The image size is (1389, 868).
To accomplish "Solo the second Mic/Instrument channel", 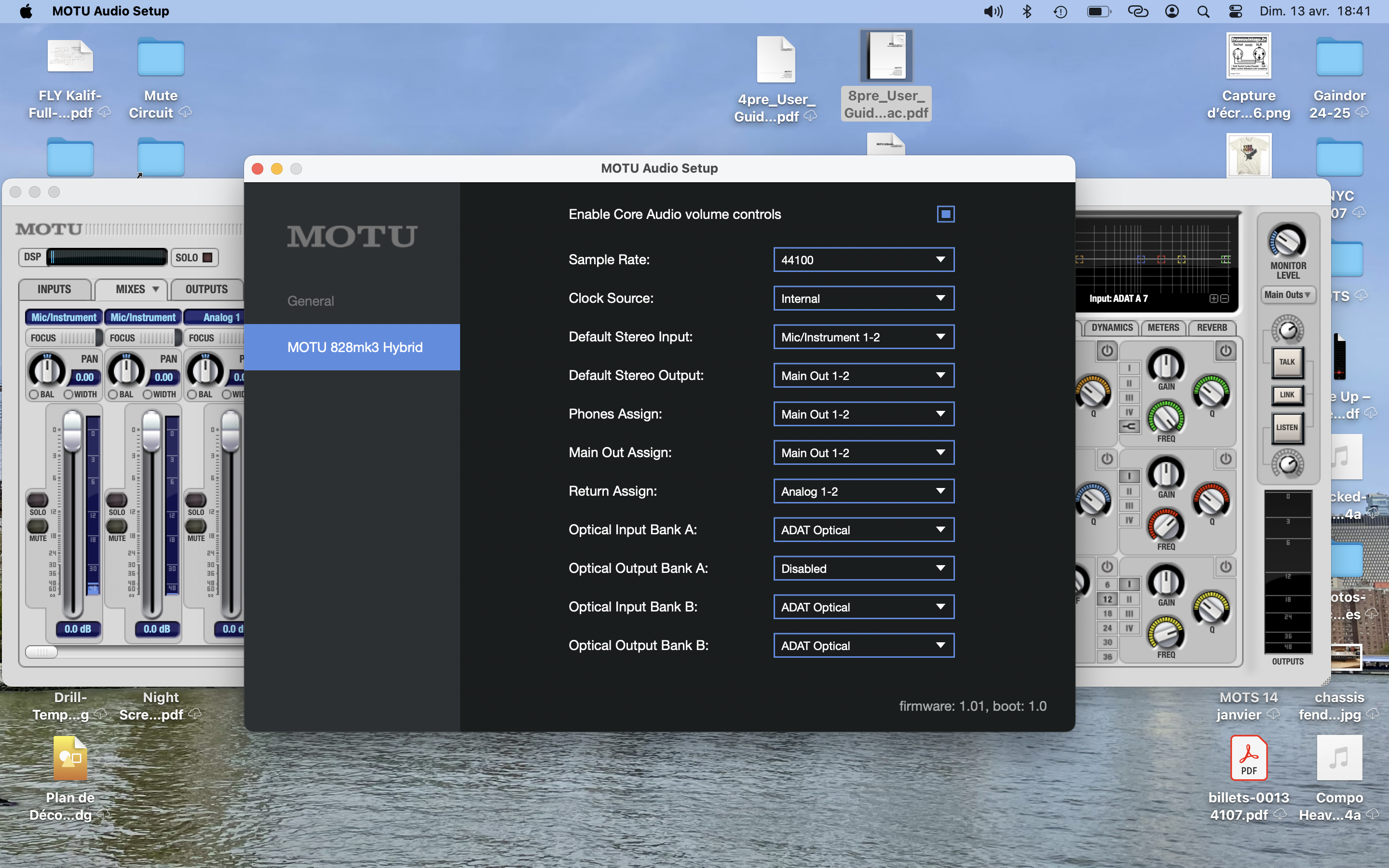I will pyautogui.click(x=117, y=501).
